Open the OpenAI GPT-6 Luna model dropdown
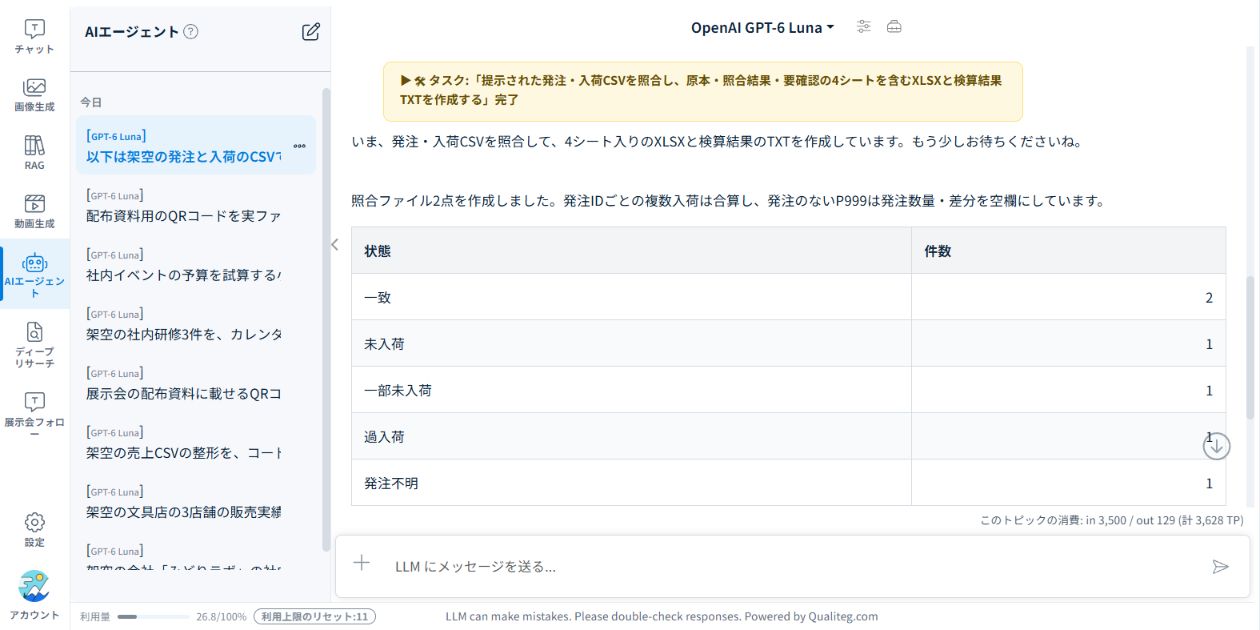The width and height of the screenshot is (1260, 630). (x=762, y=28)
